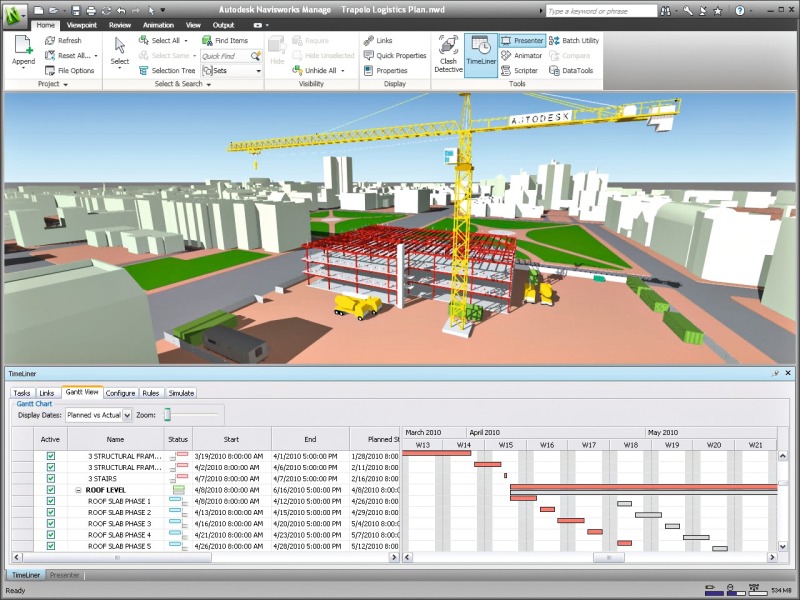Click the Quick Find search icon
Screen dimensions: 800x600
pos(256,56)
